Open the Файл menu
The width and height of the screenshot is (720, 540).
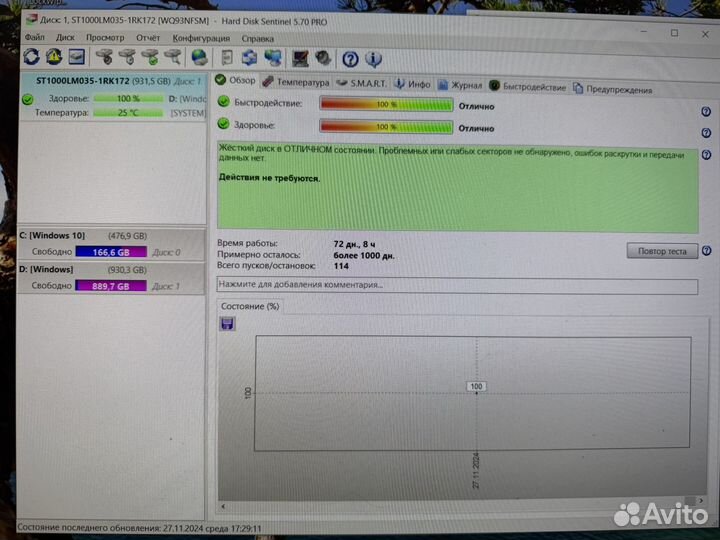pyautogui.click(x=34, y=37)
